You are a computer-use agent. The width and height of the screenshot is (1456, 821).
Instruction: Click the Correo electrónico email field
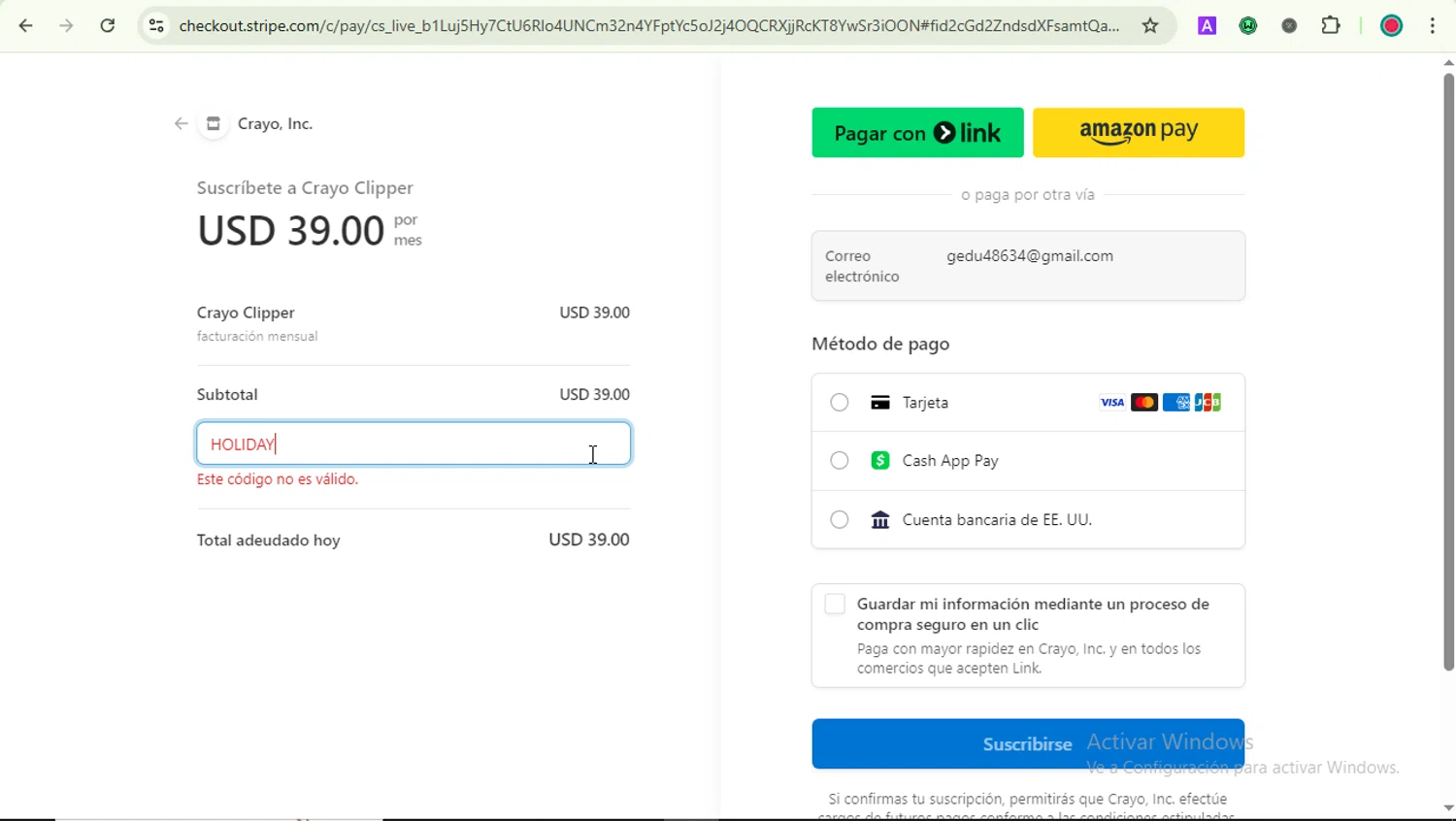click(x=1028, y=266)
